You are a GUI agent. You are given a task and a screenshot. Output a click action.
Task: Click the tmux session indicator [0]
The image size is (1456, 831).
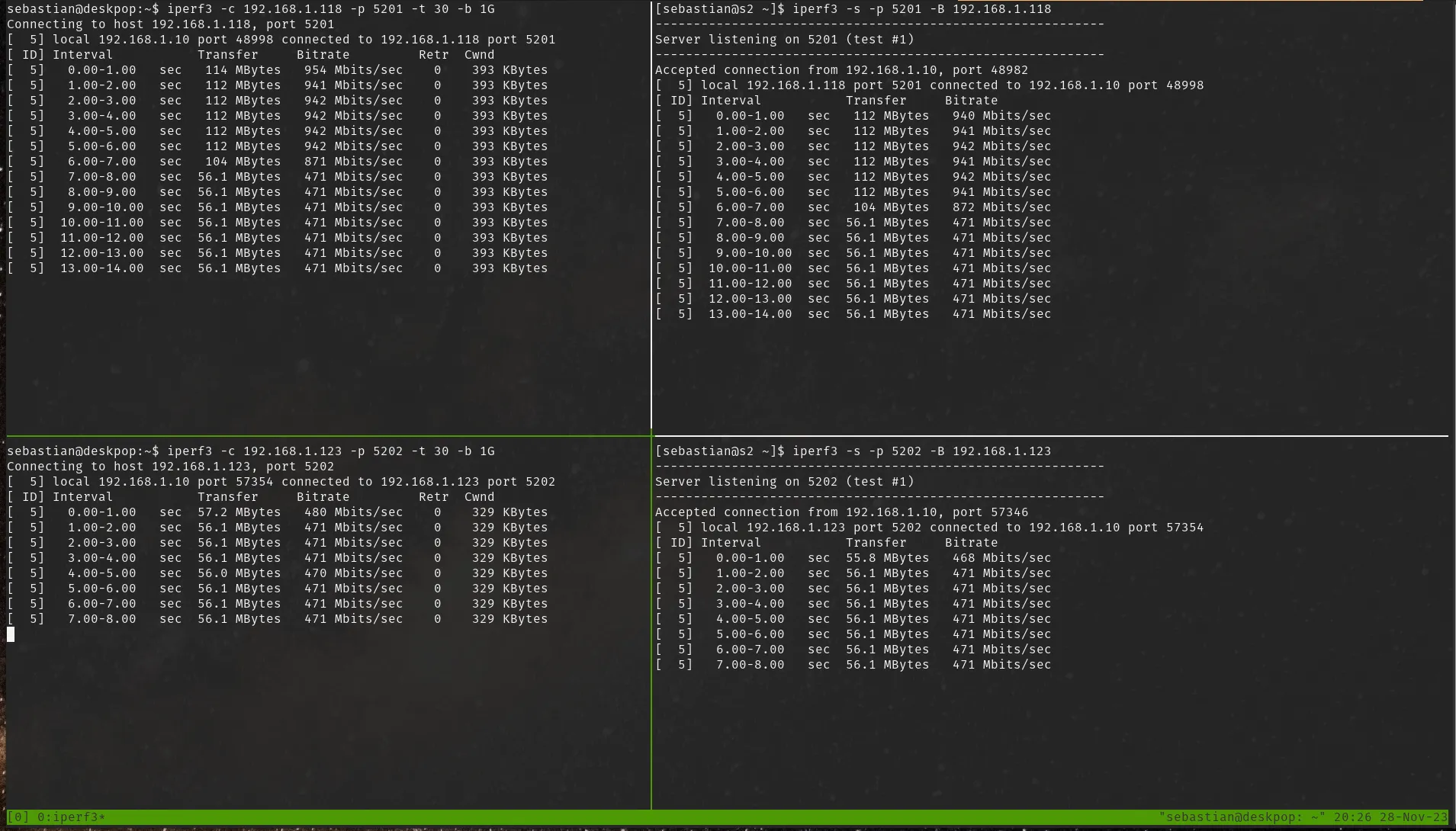coord(18,817)
